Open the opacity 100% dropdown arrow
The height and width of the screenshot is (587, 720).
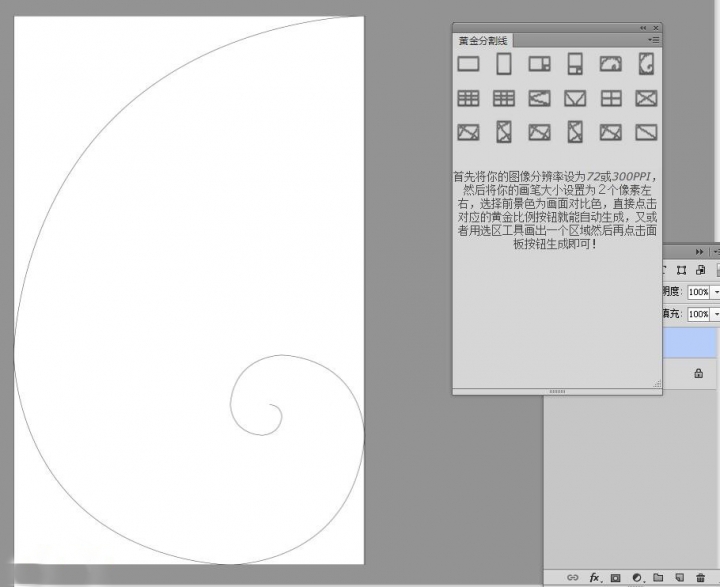715,292
